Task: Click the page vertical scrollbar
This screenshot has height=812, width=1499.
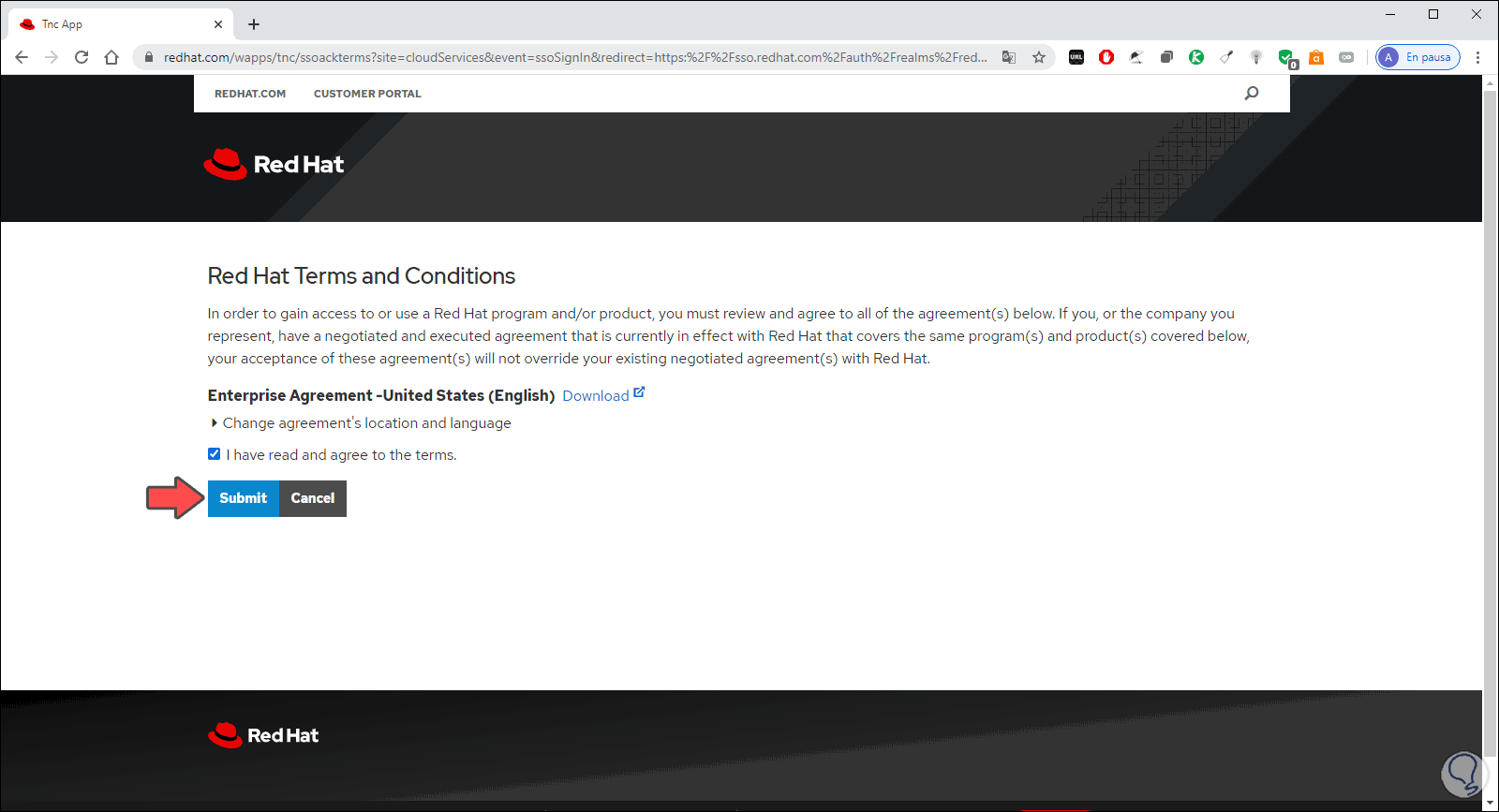Action: [1490, 421]
